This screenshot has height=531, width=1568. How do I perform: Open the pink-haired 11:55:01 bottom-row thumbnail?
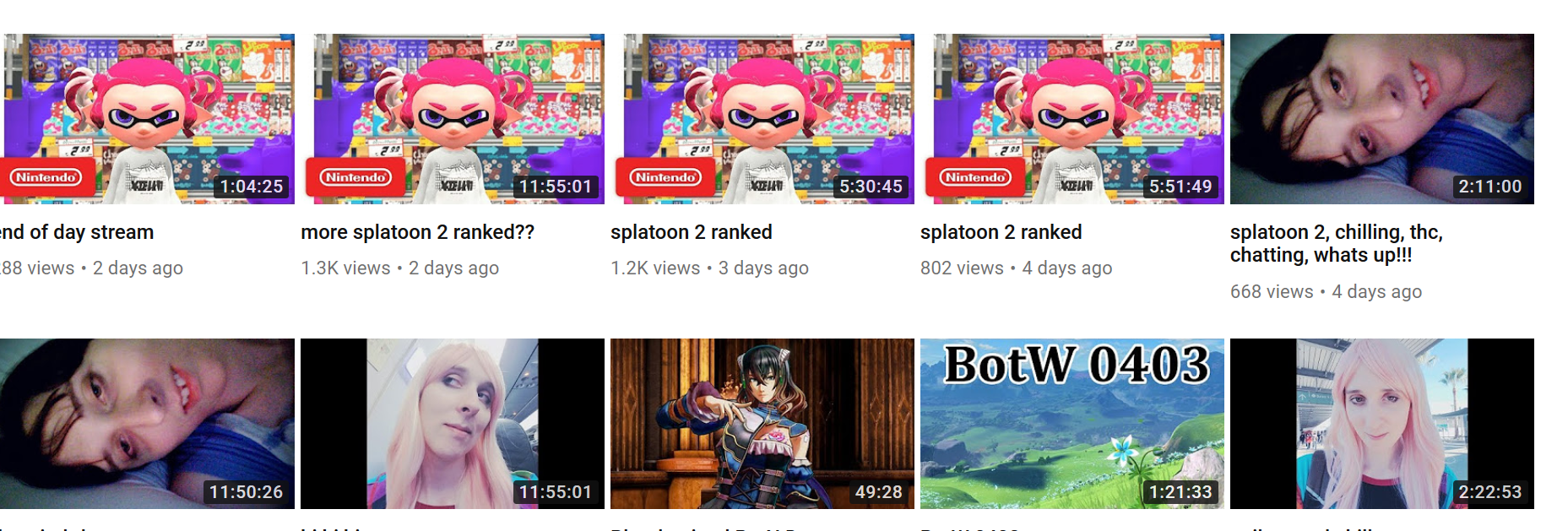(x=453, y=424)
